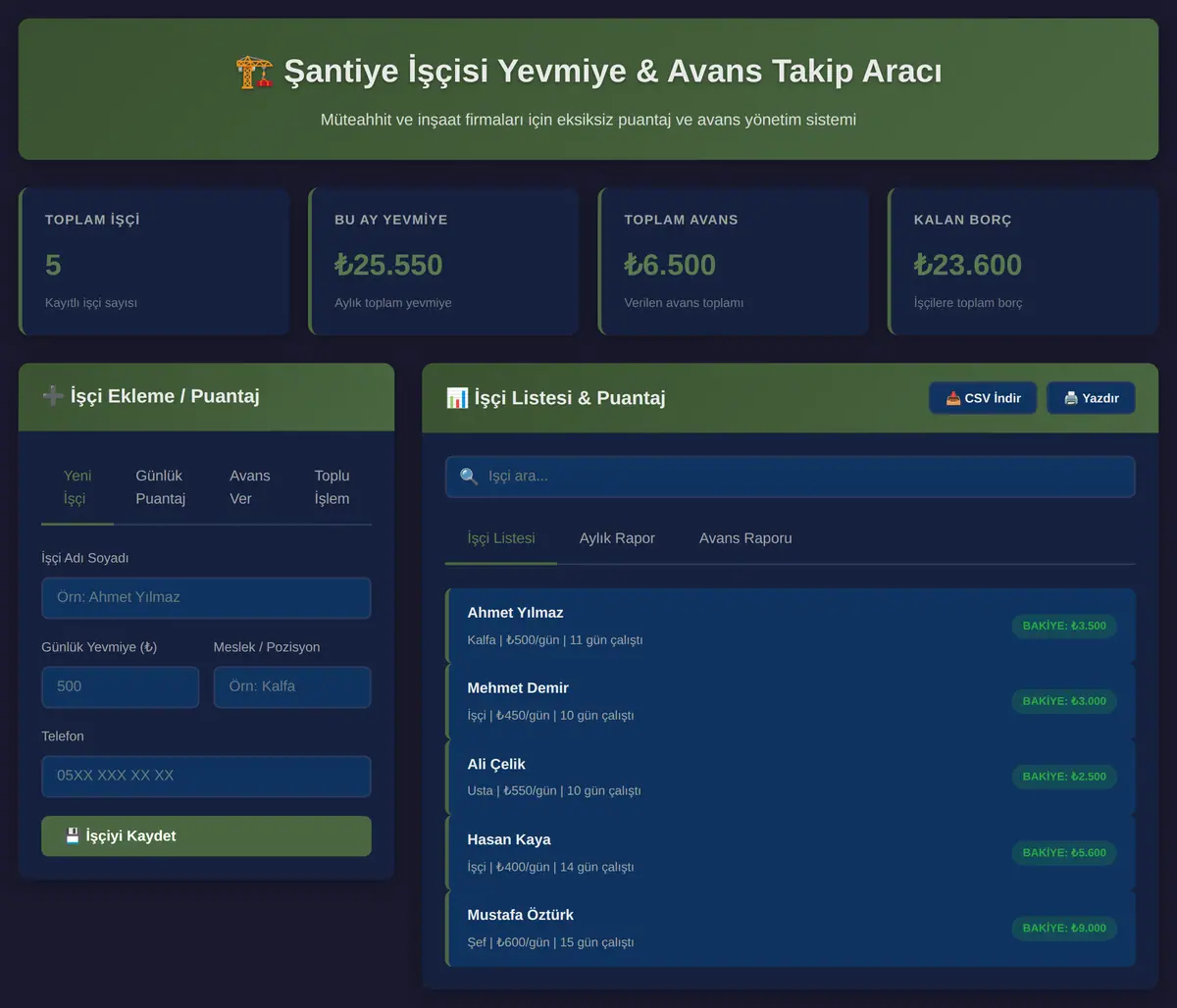Click the BAKİYE ₺3.000 badge
This screenshot has width=1177, height=1008.
click(x=1064, y=701)
